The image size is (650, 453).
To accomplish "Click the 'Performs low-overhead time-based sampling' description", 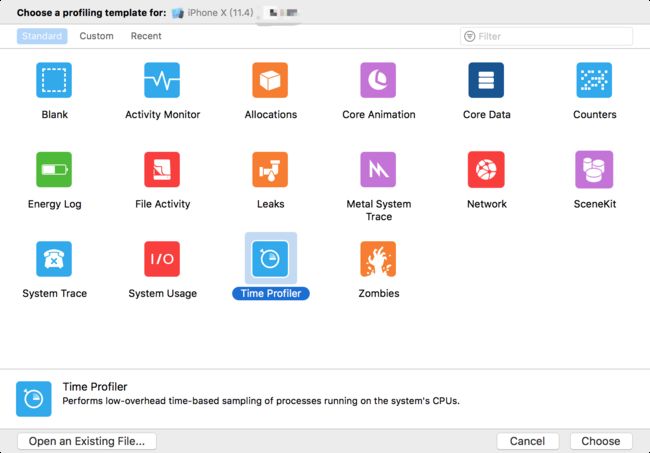I will coord(261,401).
